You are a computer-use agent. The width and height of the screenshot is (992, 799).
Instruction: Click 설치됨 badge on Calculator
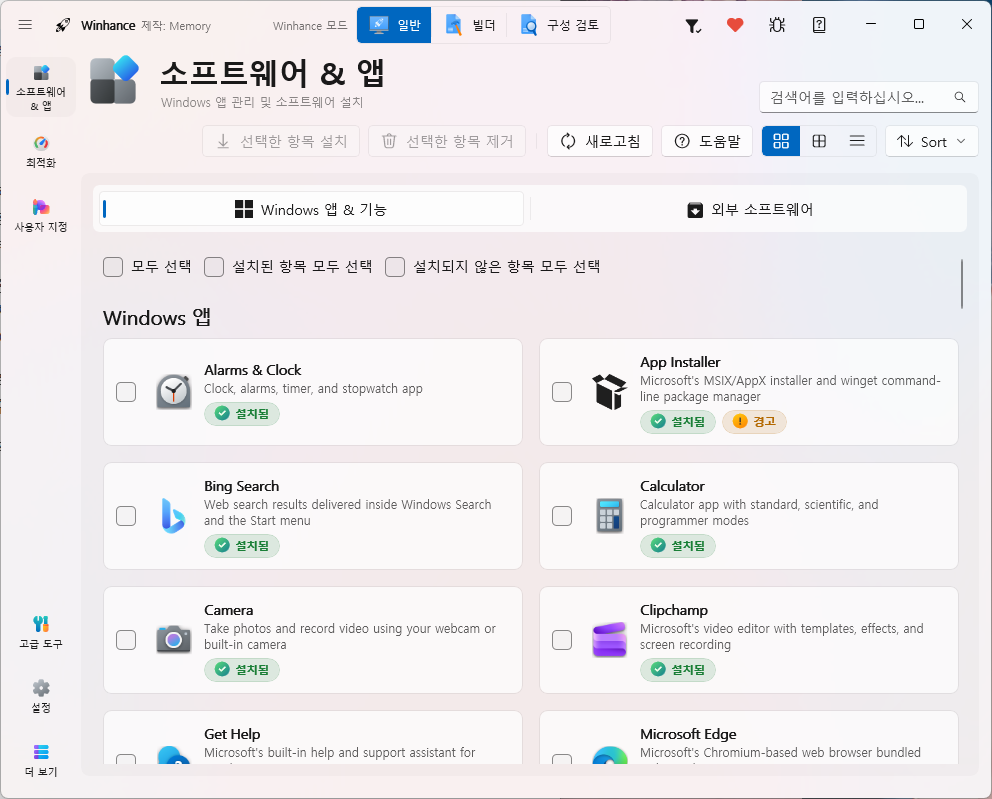[x=678, y=545]
